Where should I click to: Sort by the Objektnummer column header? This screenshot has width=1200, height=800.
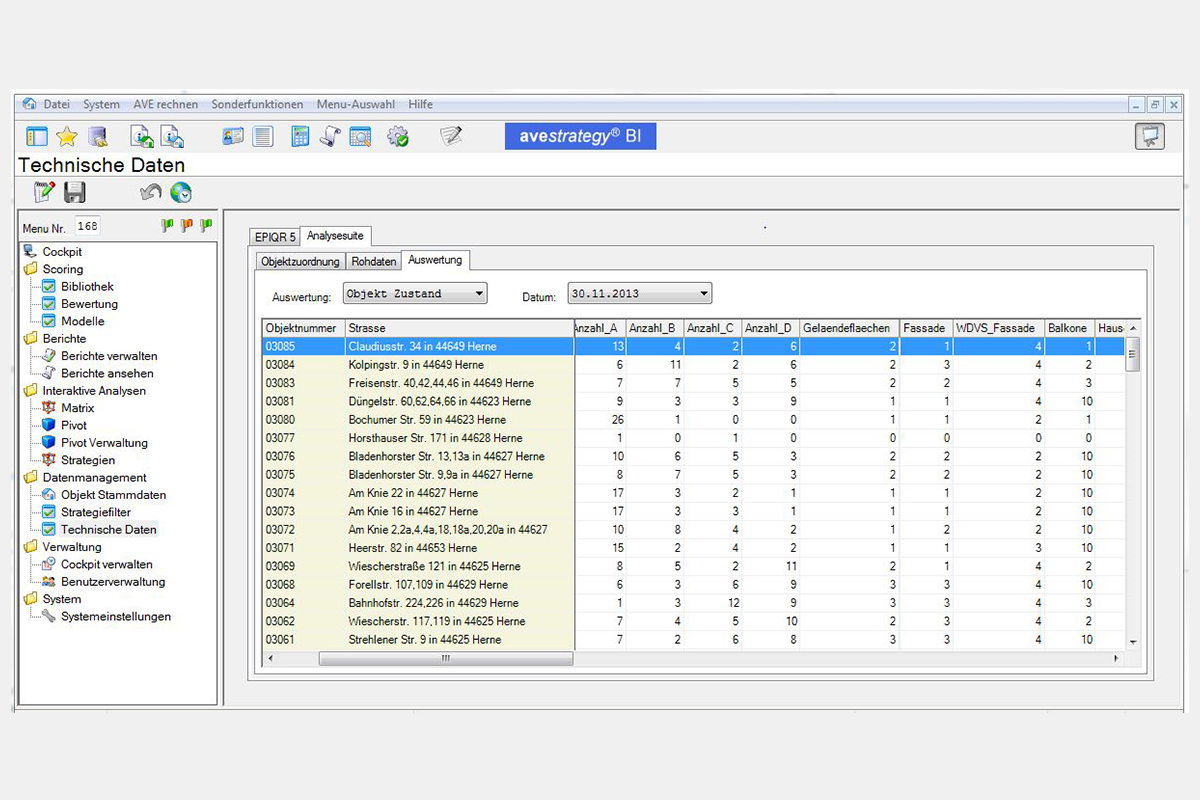click(x=303, y=328)
